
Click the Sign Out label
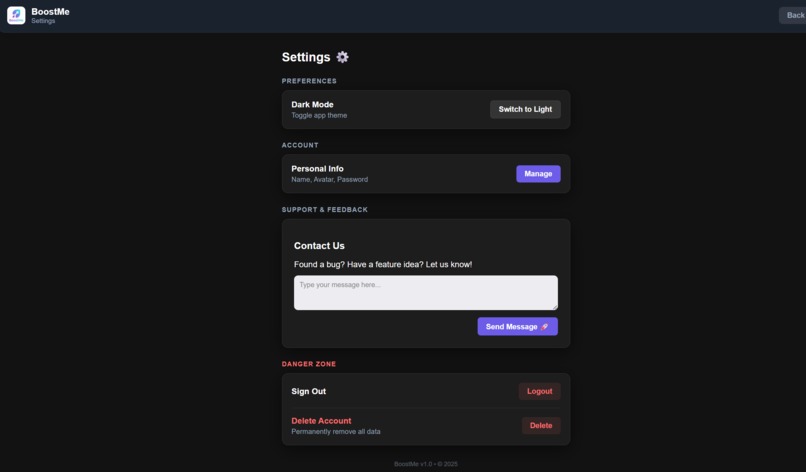click(308, 391)
